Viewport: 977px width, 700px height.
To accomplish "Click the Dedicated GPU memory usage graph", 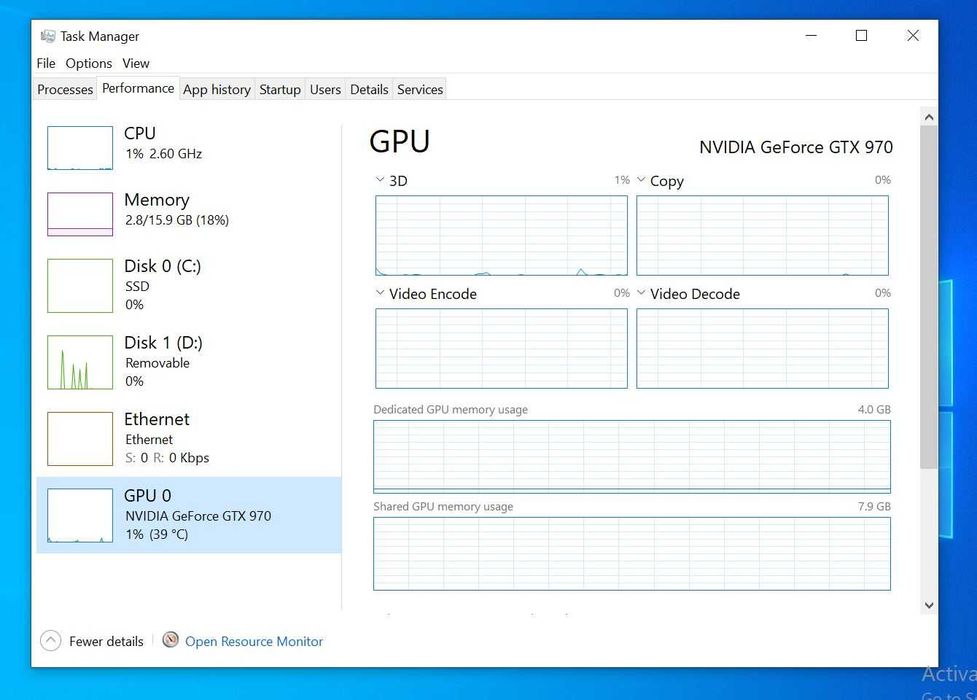I will pos(632,456).
